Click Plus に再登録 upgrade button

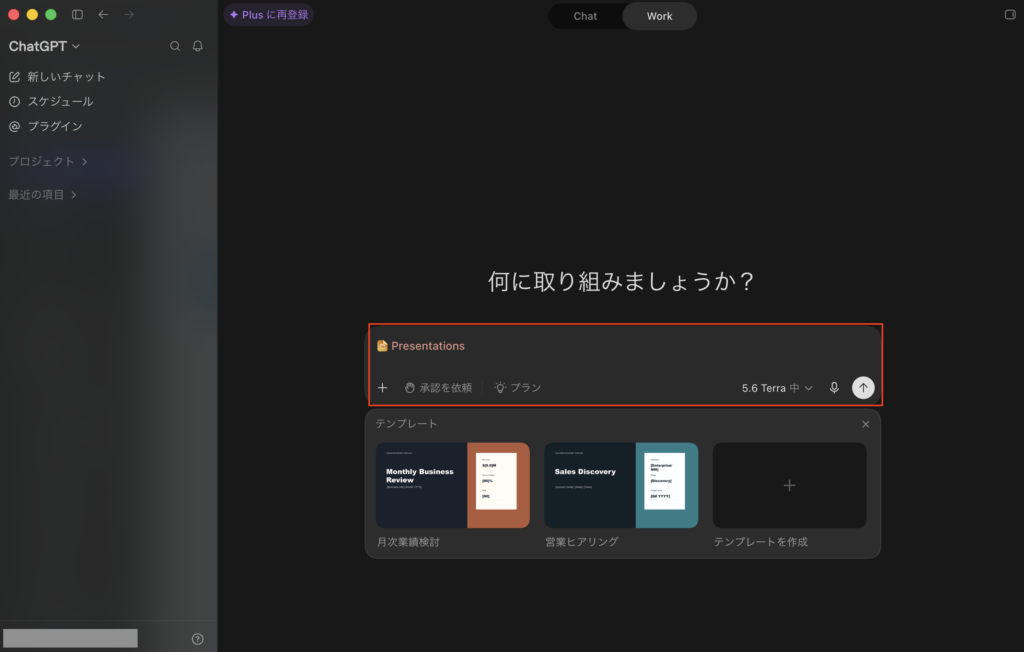268,14
